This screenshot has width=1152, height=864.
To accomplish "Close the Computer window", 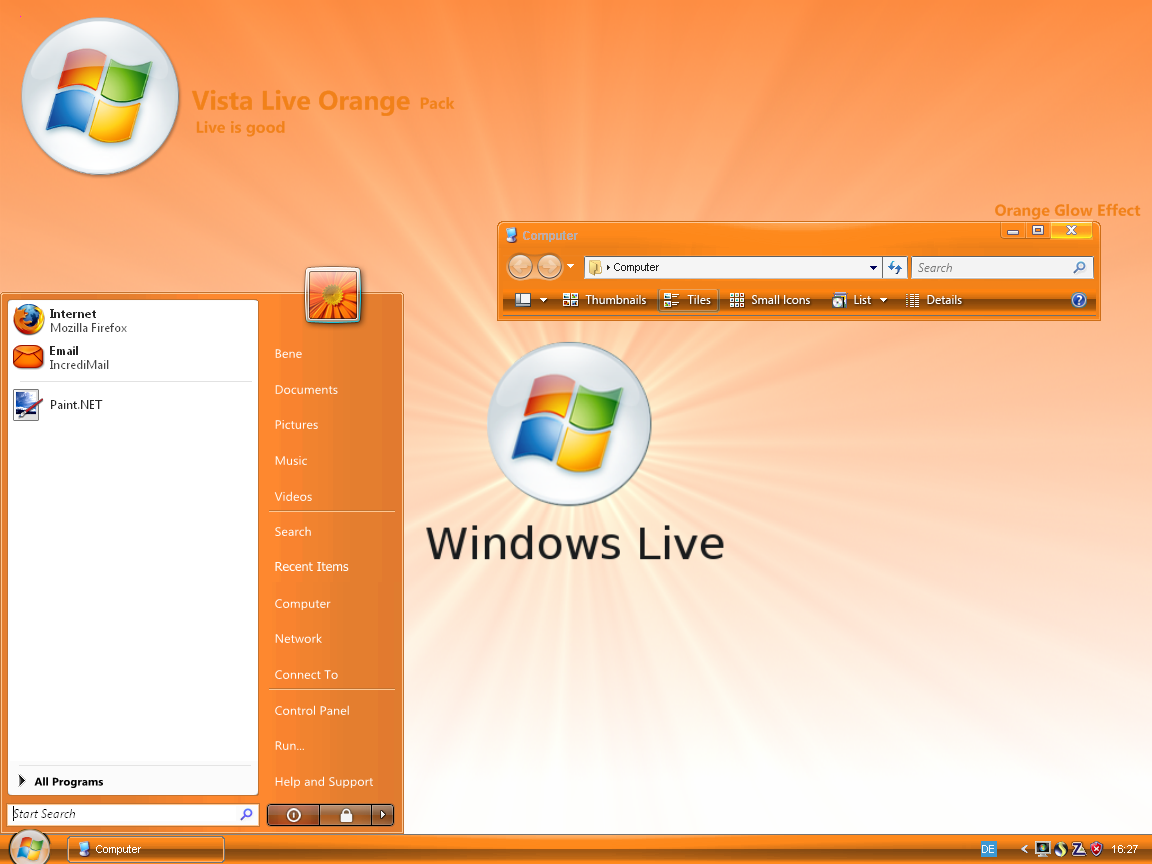I will coord(1071,231).
